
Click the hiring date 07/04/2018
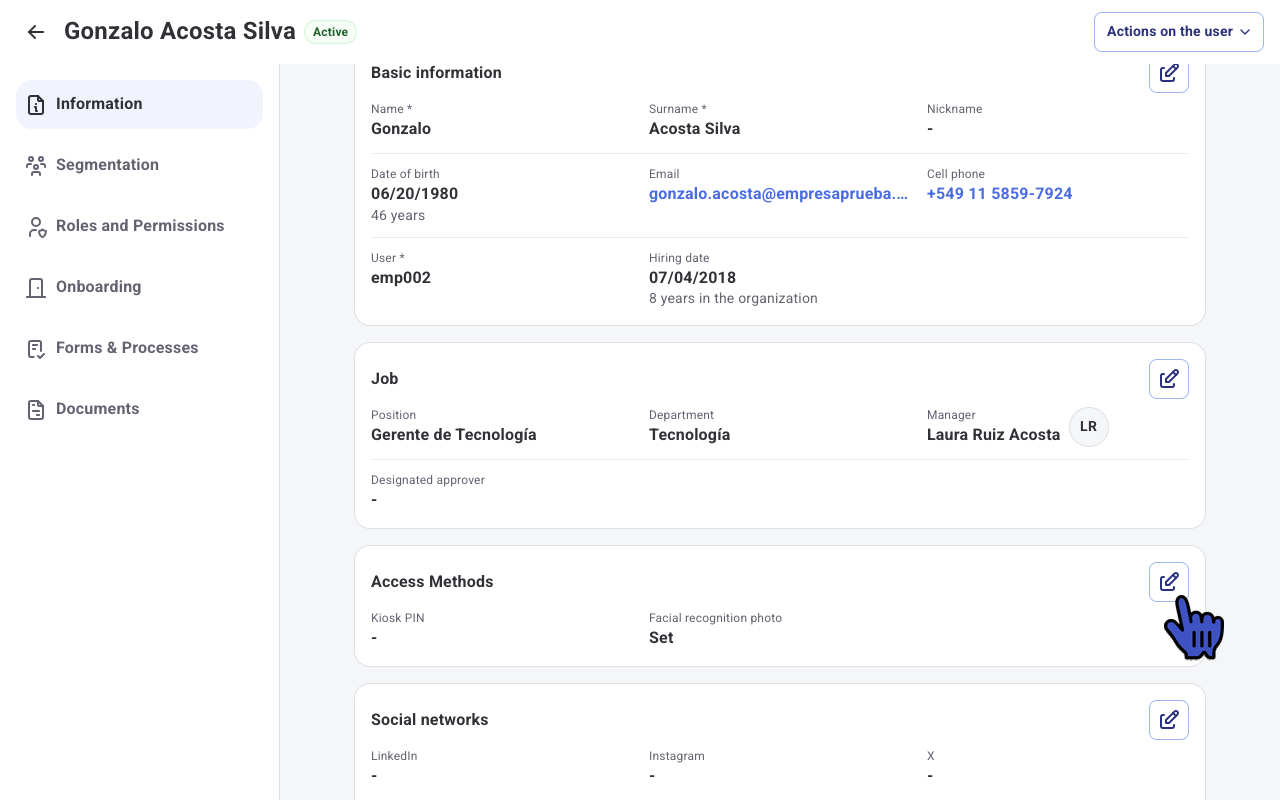click(x=692, y=278)
